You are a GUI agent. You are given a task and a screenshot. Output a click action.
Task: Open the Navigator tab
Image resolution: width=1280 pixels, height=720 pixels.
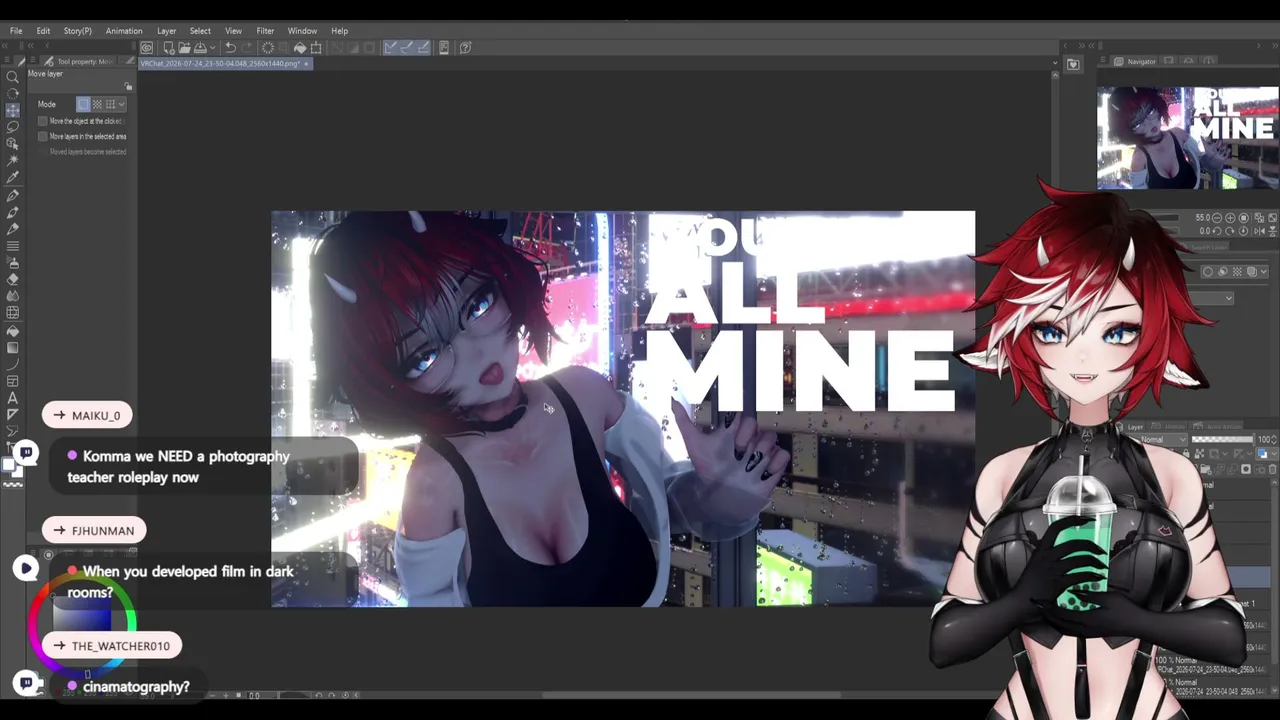1135,62
